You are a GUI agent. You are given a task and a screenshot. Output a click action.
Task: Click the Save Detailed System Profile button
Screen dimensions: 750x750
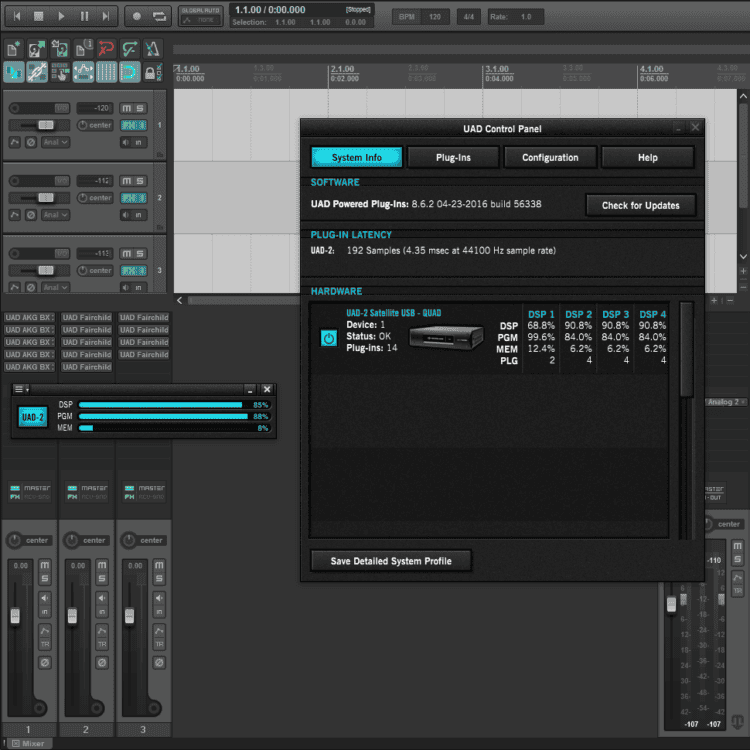tap(391, 561)
